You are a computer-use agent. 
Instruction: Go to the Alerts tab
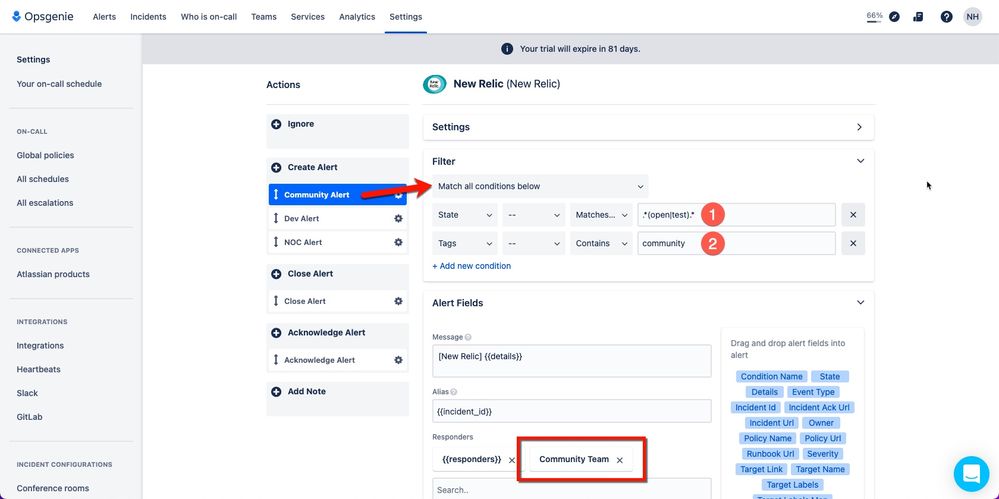click(x=104, y=17)
